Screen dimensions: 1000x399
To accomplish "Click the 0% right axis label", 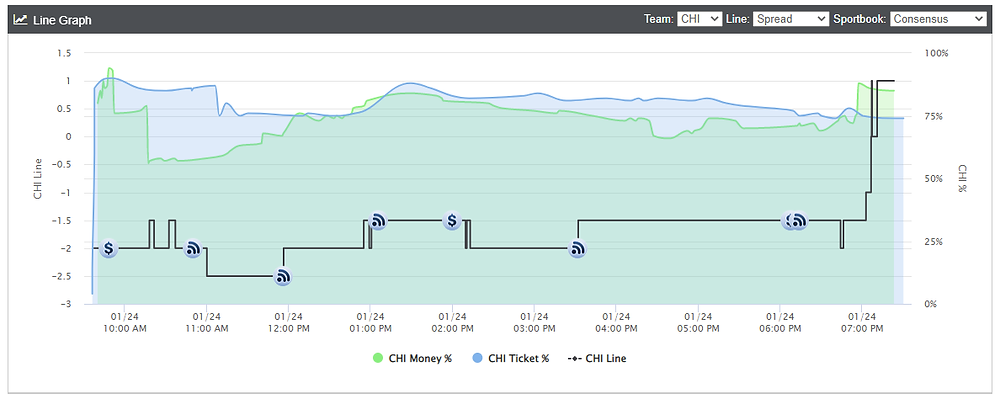I will (932, 305).
